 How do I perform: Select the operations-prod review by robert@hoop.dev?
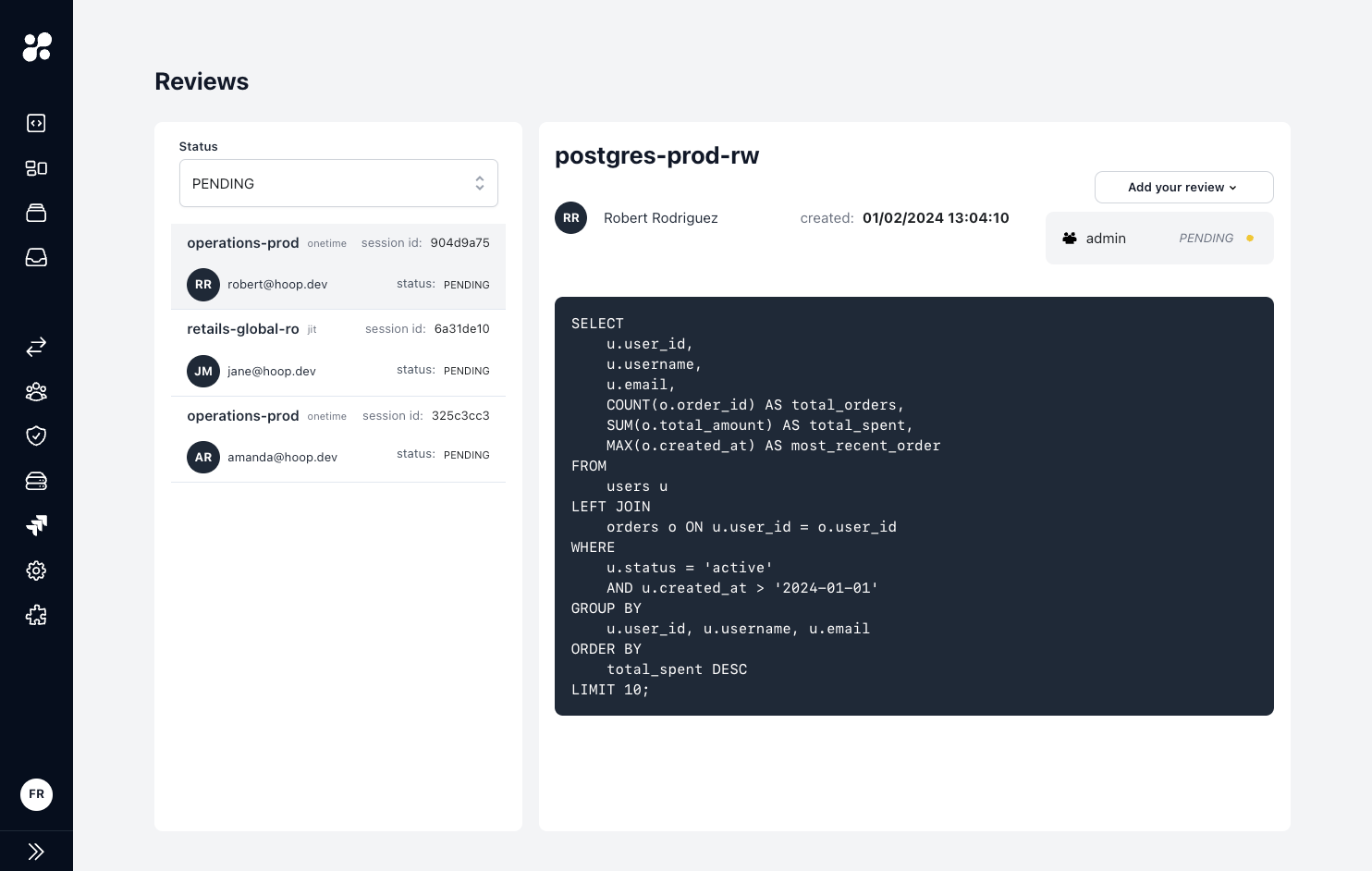[338, 266]
